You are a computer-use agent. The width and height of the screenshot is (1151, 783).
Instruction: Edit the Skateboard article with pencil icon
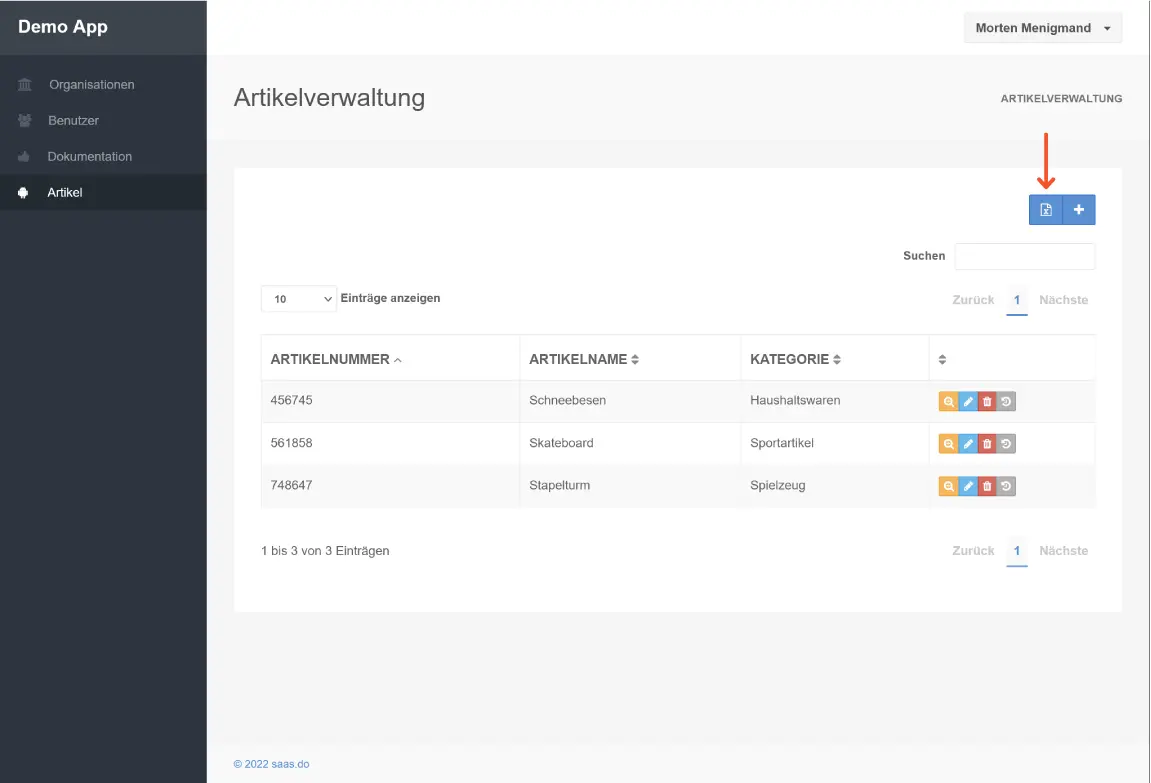pos(967,444)
